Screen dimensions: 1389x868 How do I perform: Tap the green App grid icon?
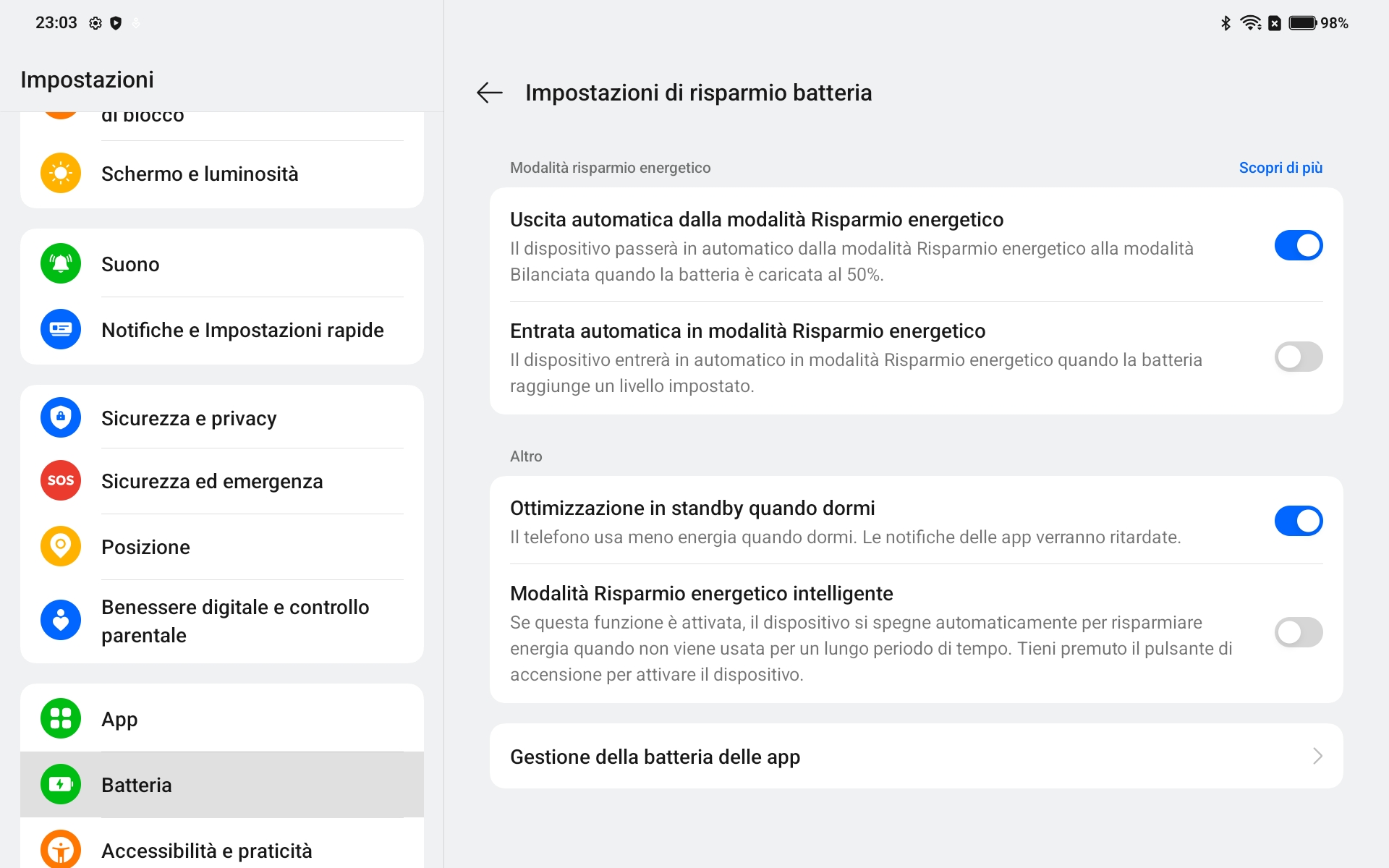point(61,719)
